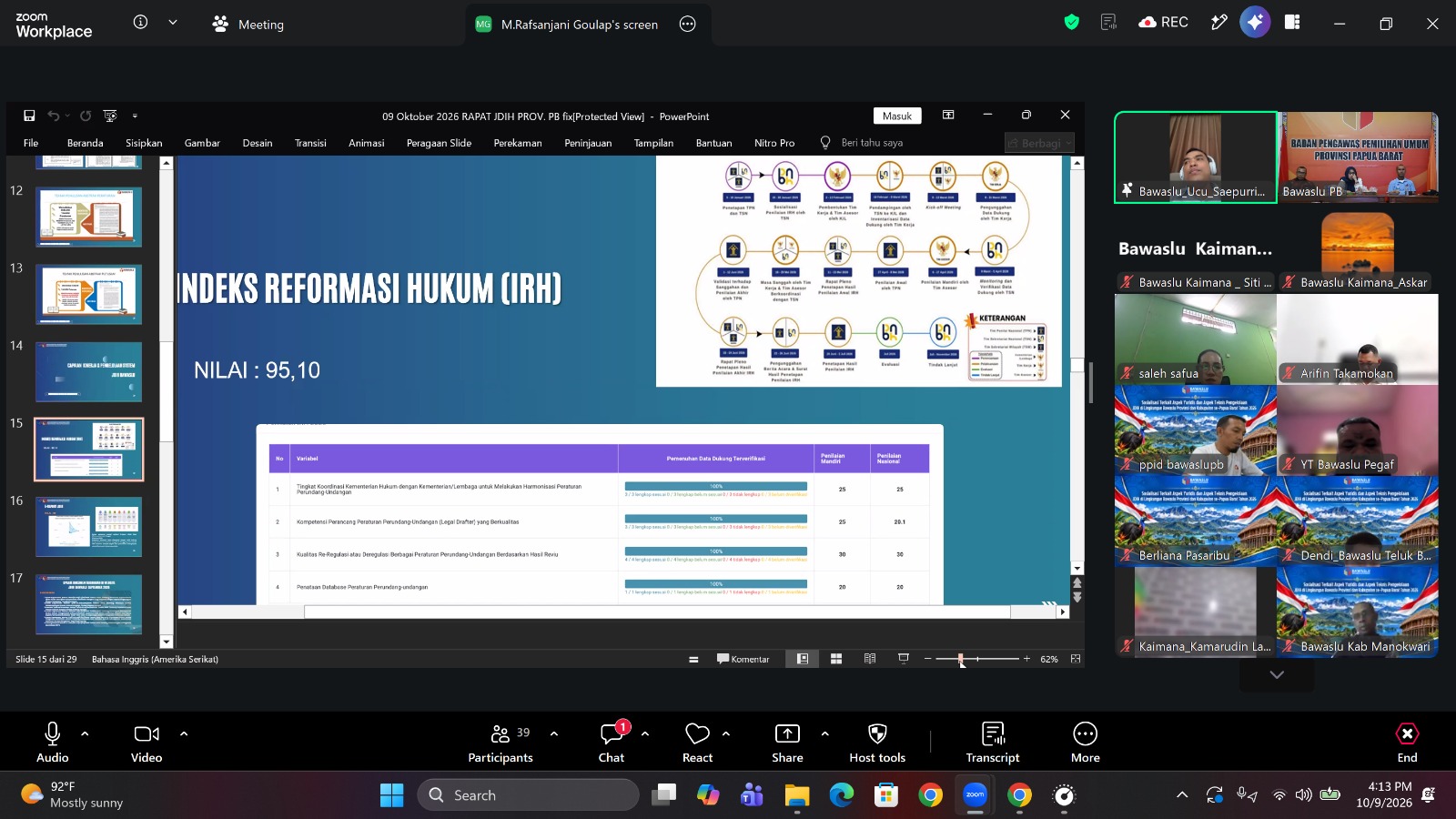Viewport: 1456px width, 819px height.
Task: Open Host tools shield menu
Action: tap(877, 742)
